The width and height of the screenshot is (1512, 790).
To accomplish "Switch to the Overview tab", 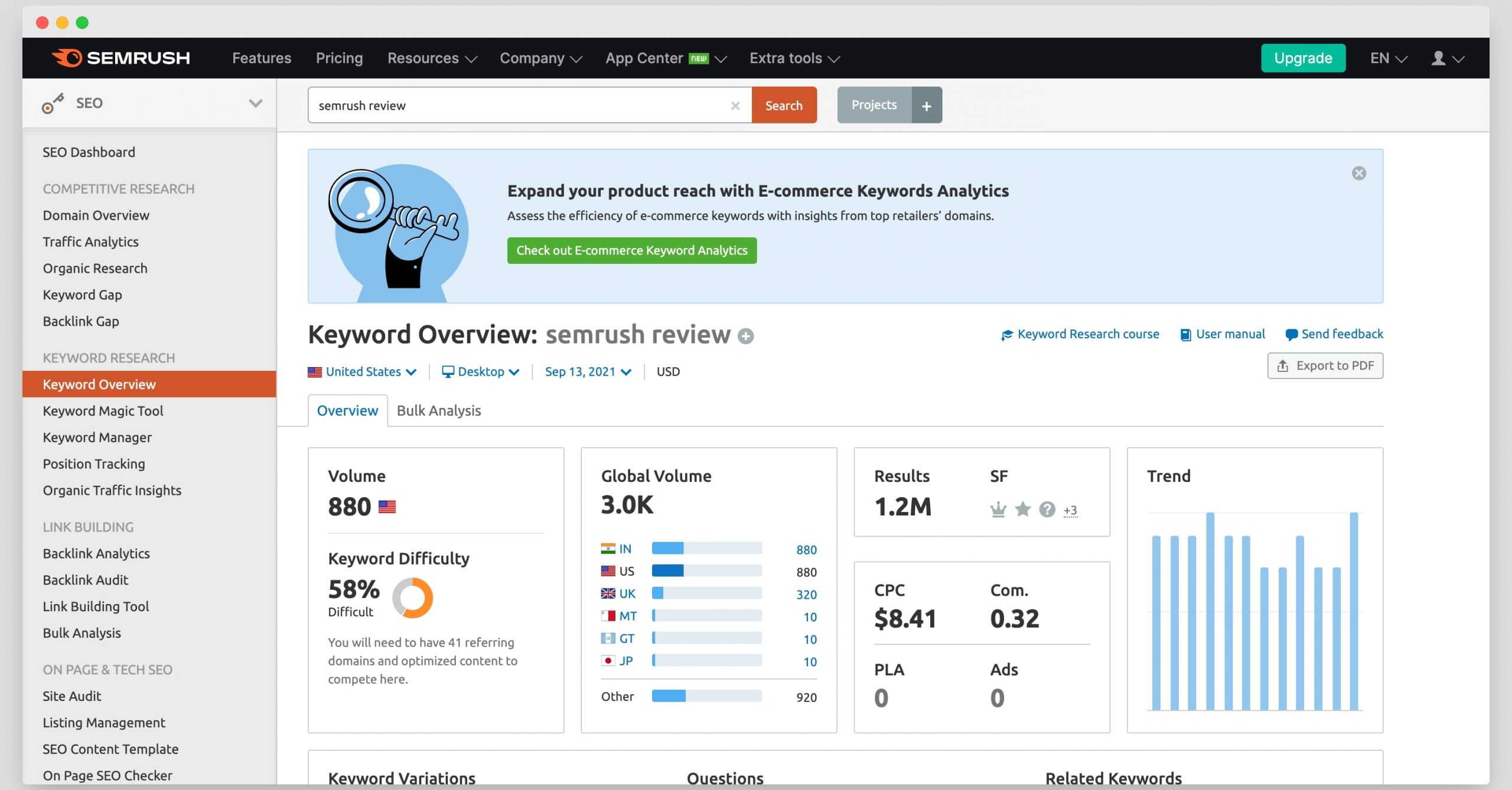I will [x=347, y=410].
